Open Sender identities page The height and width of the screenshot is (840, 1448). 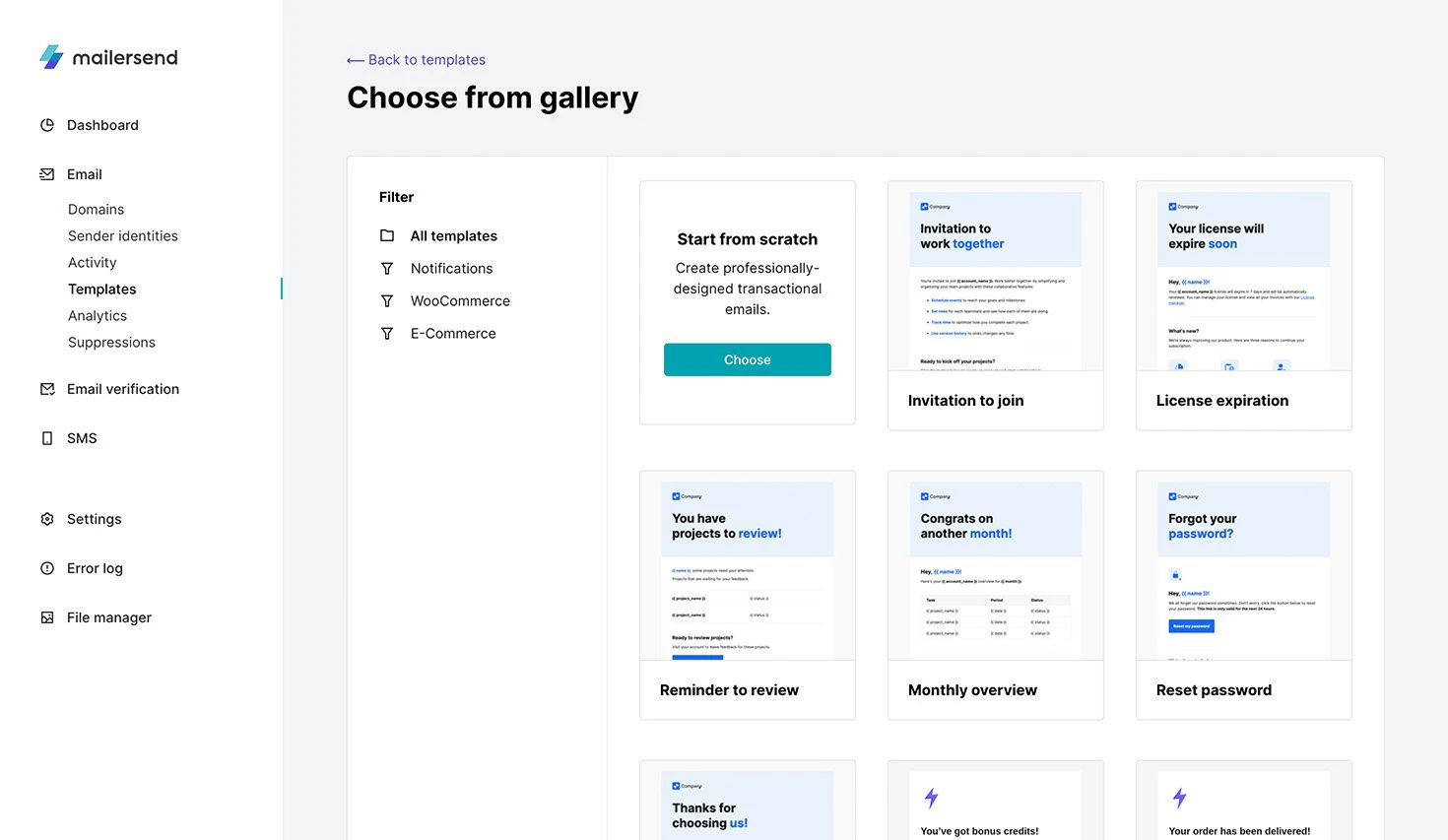point(123,236)
